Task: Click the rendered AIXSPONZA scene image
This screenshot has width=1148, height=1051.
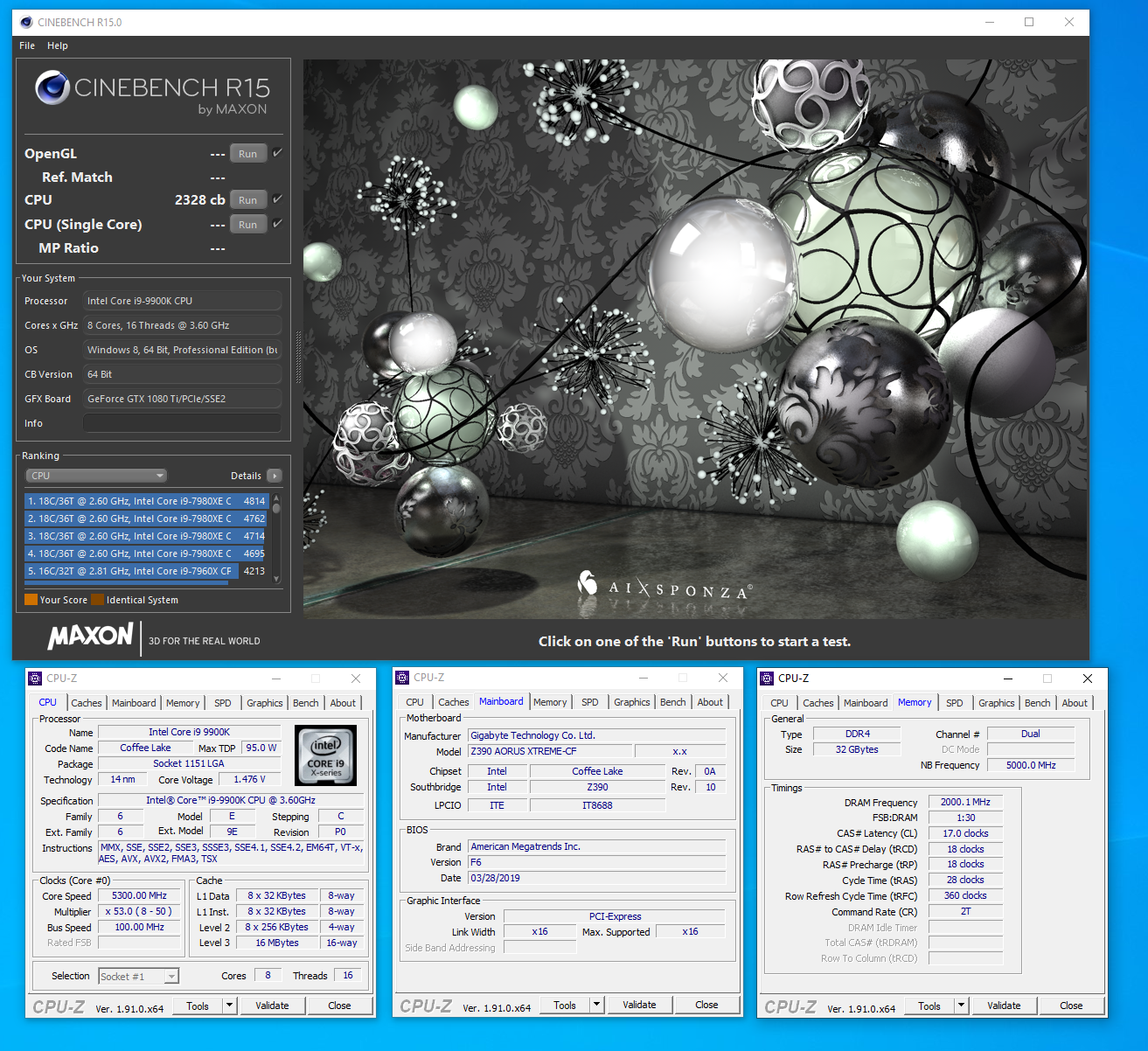Action: point(695,339)
